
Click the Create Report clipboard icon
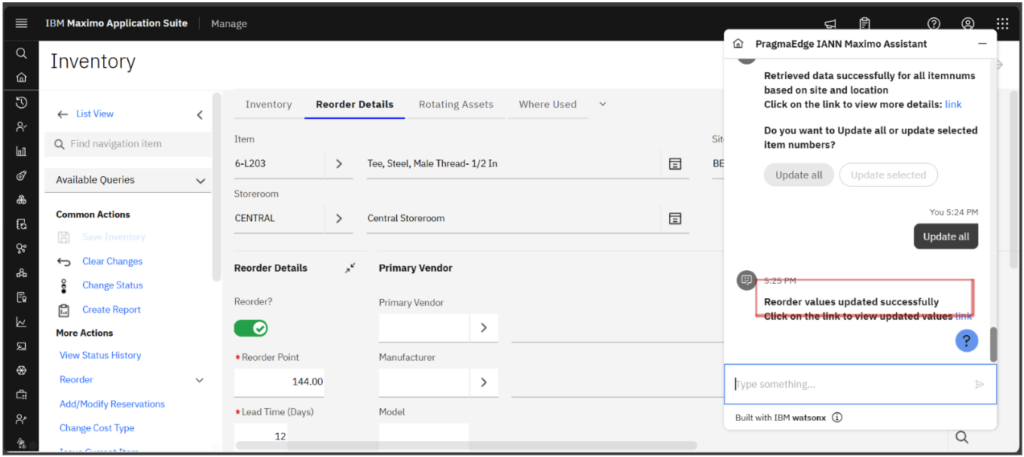coord(63,309)
